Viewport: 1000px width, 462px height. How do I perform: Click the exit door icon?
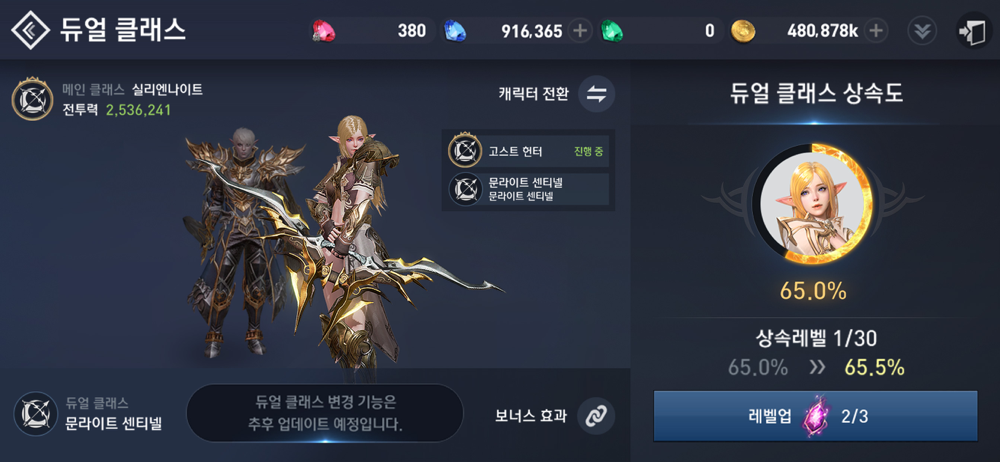coord(973,30)
